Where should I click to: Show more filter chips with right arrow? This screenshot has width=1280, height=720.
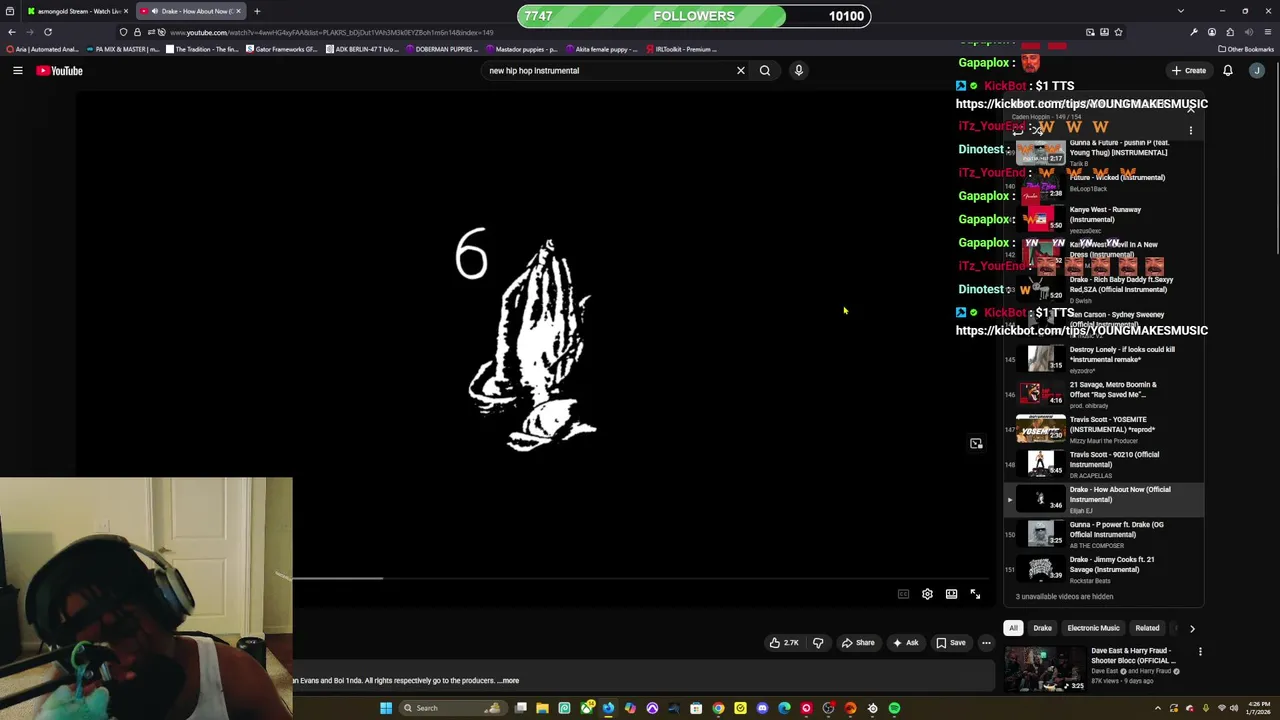1192,628
